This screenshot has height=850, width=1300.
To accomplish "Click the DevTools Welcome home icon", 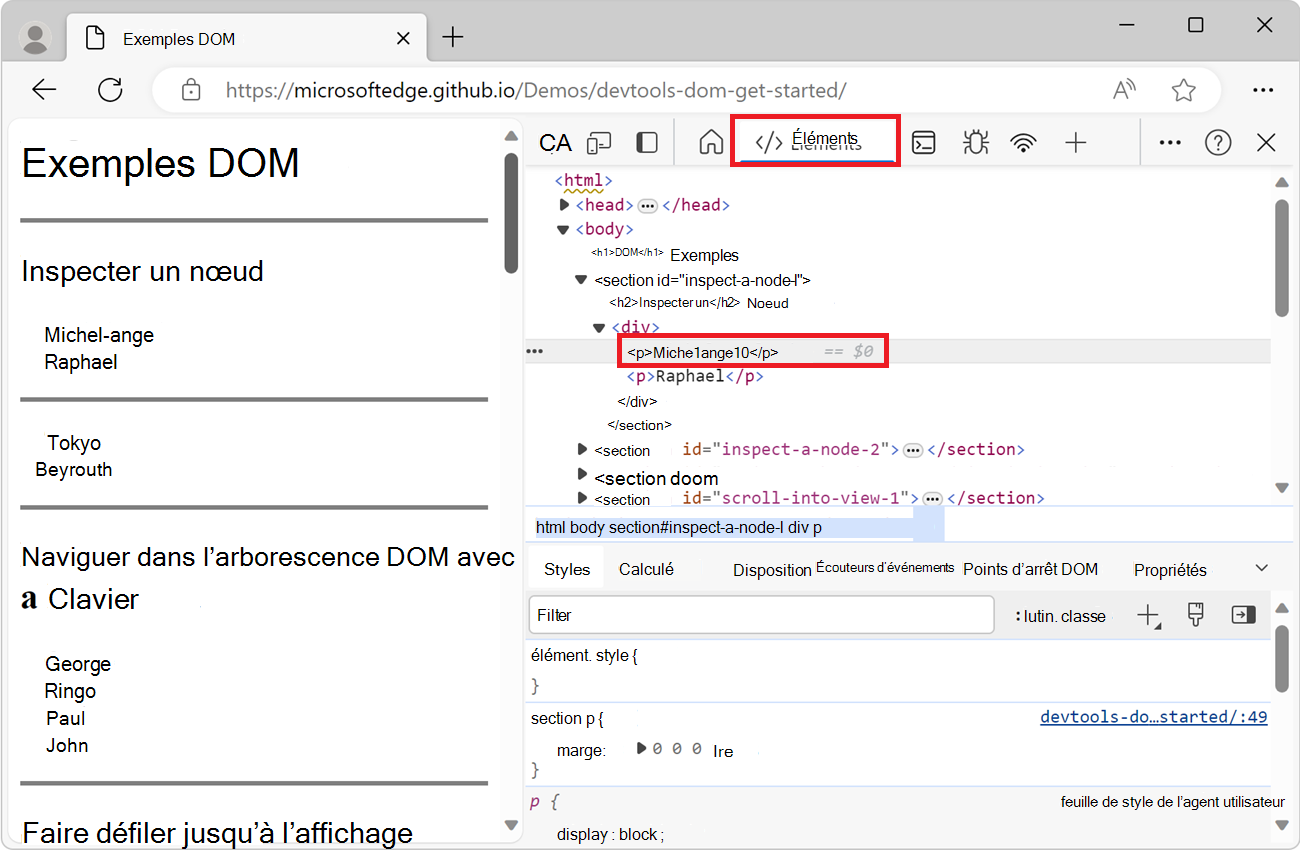I will coord(711,143).
